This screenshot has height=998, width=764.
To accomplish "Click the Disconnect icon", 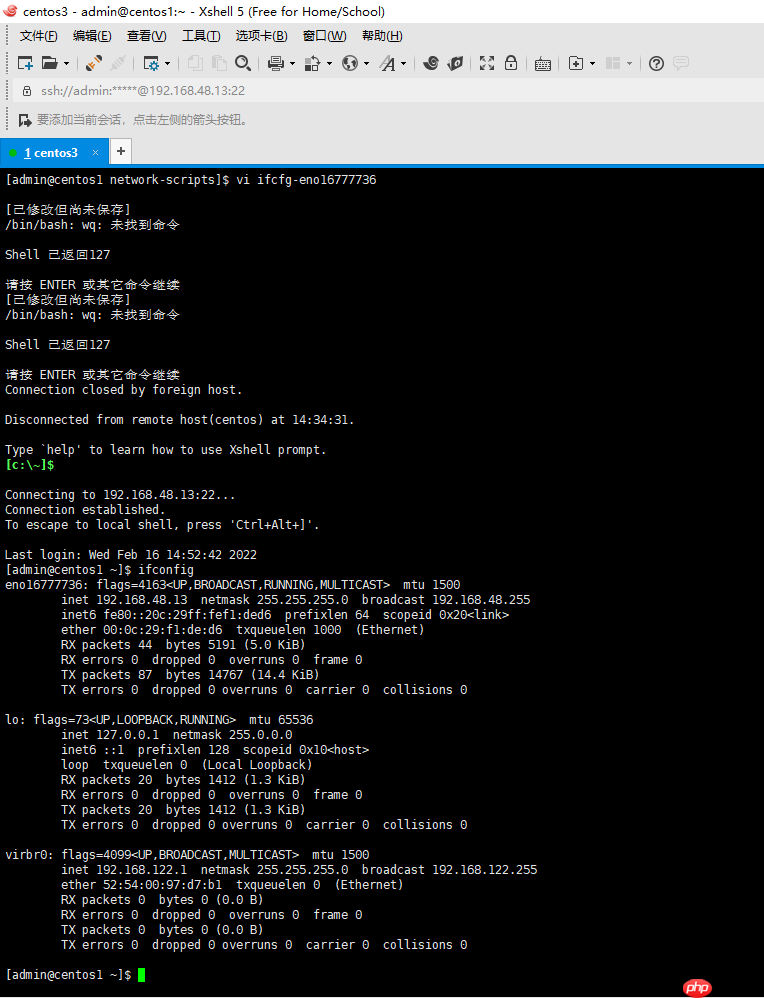I will (x=94, y=63).
